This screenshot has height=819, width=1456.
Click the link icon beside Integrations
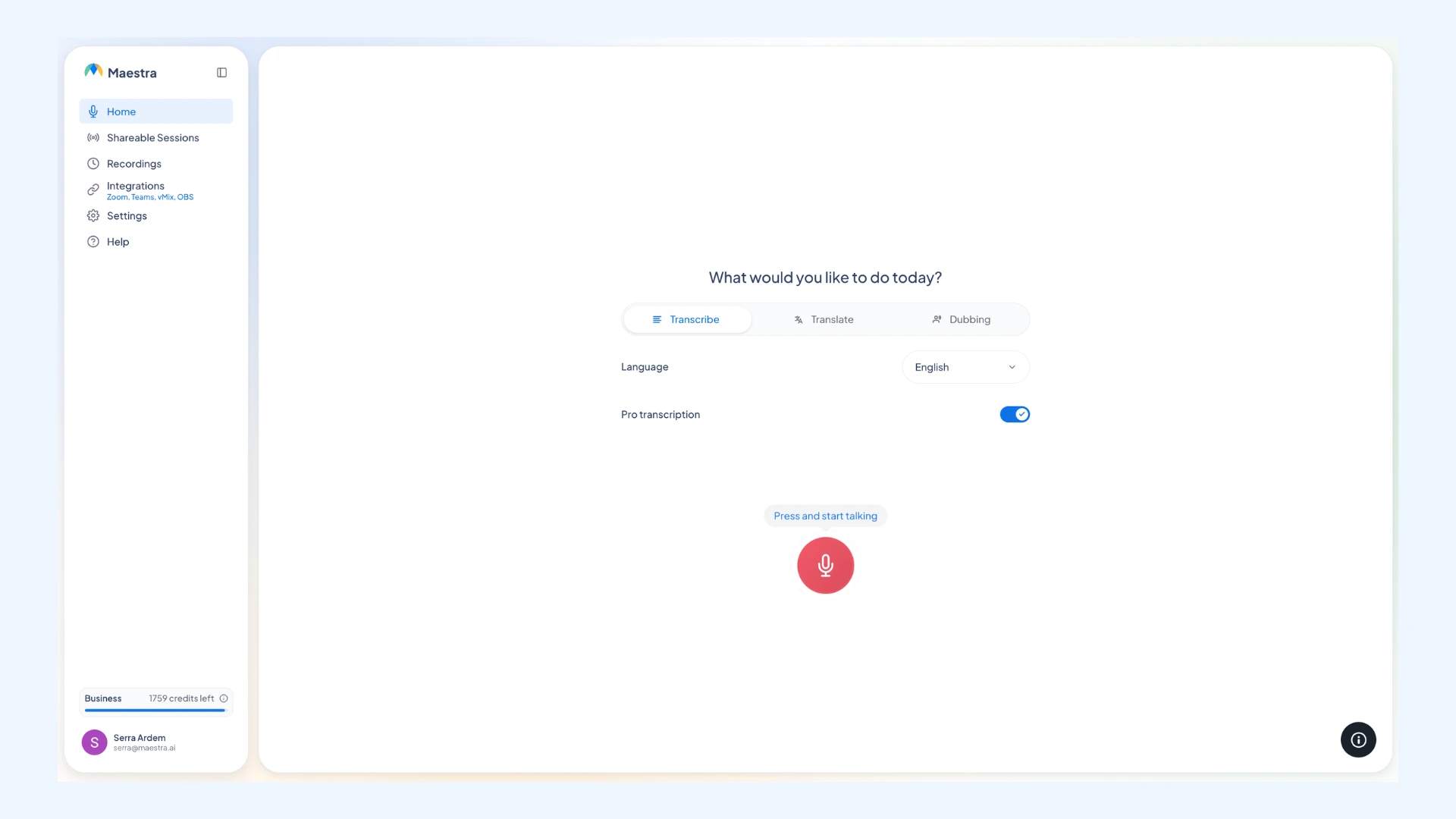(93, 190)
